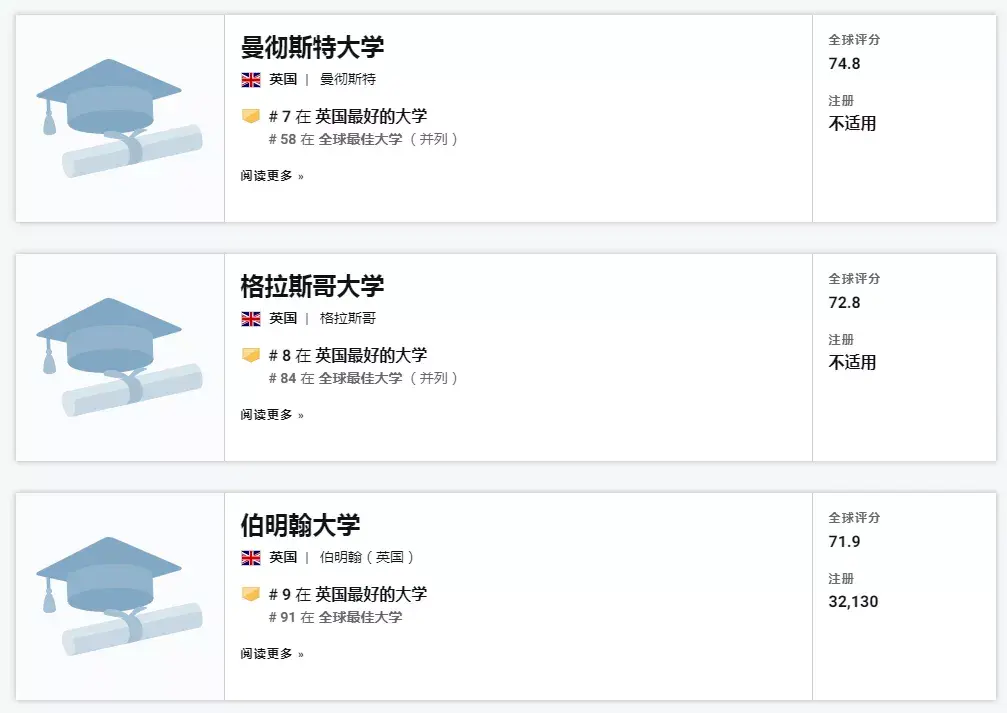Click graduation cap image for 格拉斯哥大学

click(x=119, y=357)
